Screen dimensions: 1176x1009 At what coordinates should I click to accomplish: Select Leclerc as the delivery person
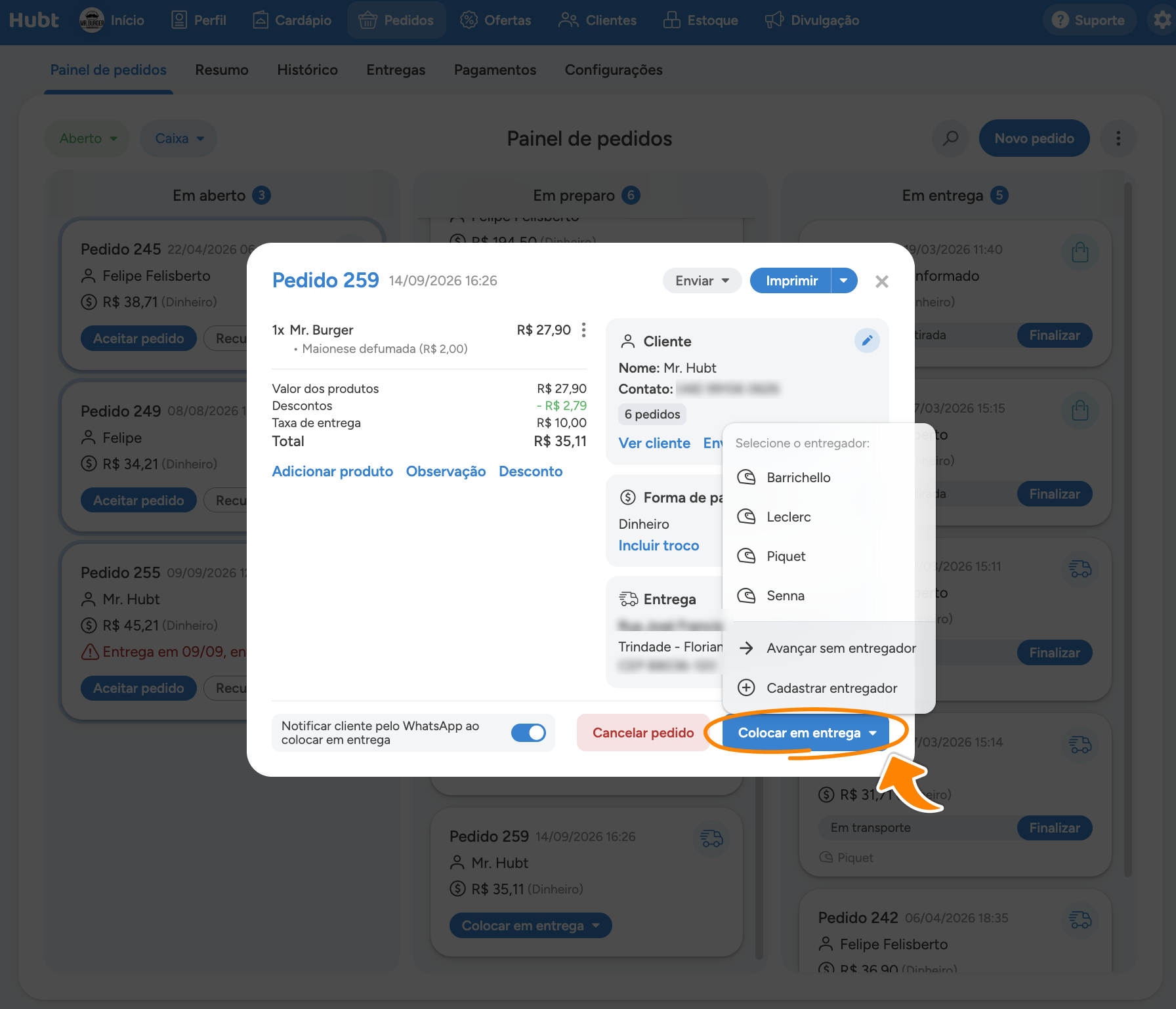(x=828, y=517)
